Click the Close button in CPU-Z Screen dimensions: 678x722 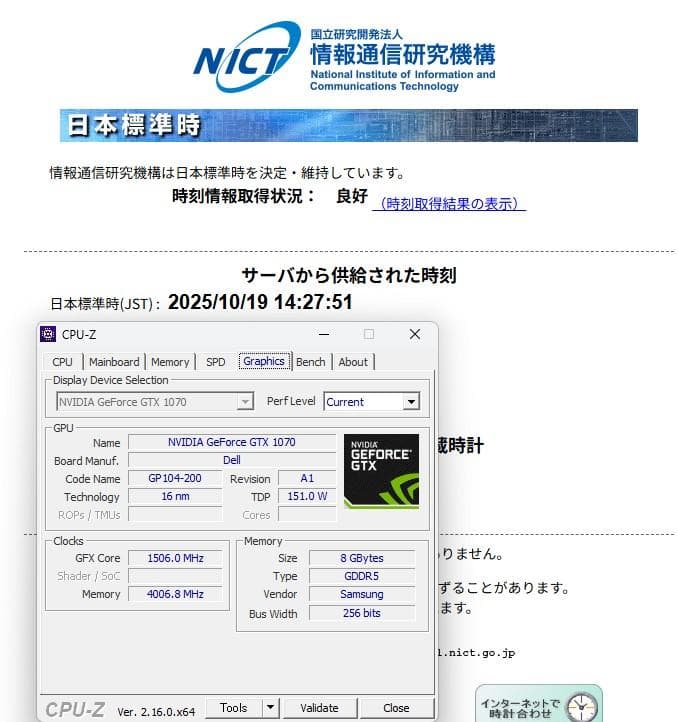coord(396,708)
